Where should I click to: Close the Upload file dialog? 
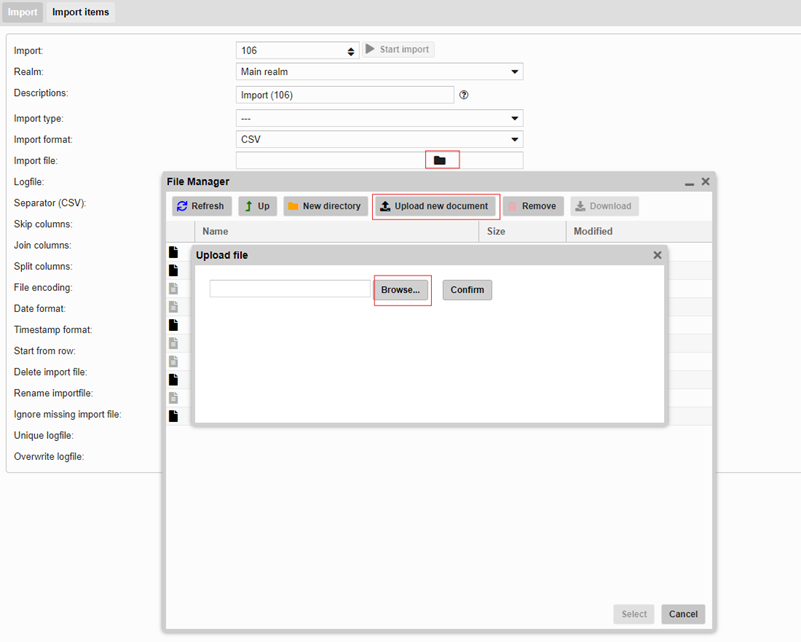pyautogui.click(x=657, y=255)
